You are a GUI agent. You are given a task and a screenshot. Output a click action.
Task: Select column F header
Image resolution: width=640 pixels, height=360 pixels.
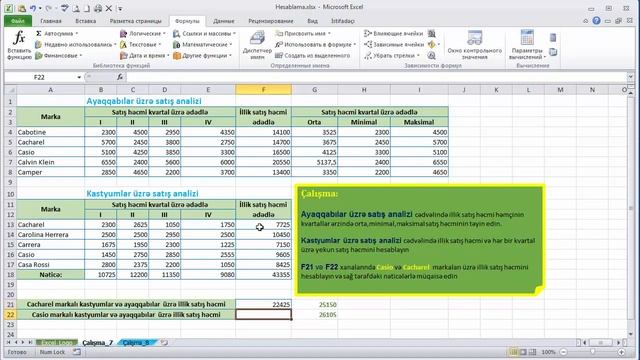click(263, 89)
